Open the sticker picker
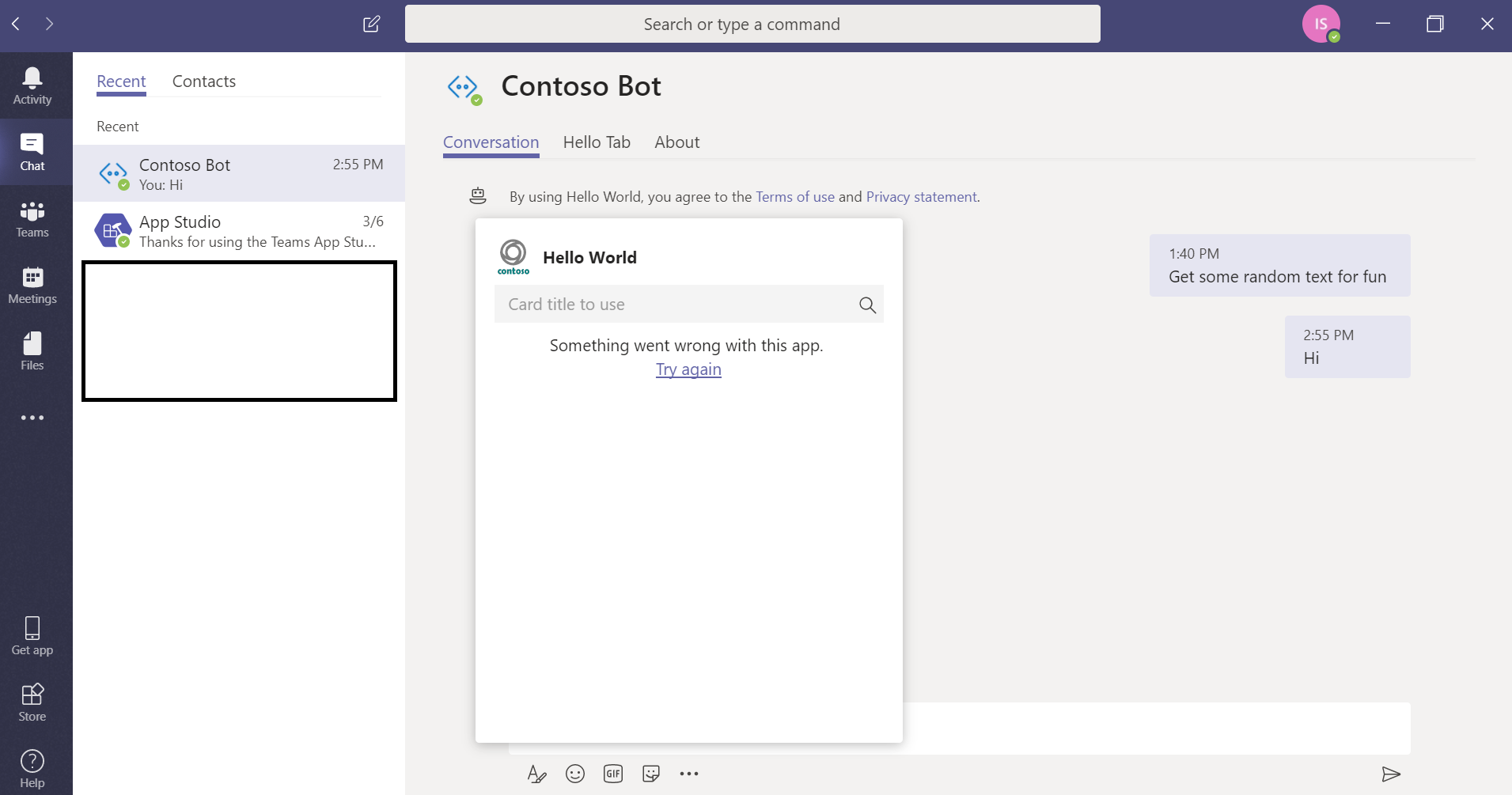The width and height of the screenshot is (1512, 795). coord(651,774)
